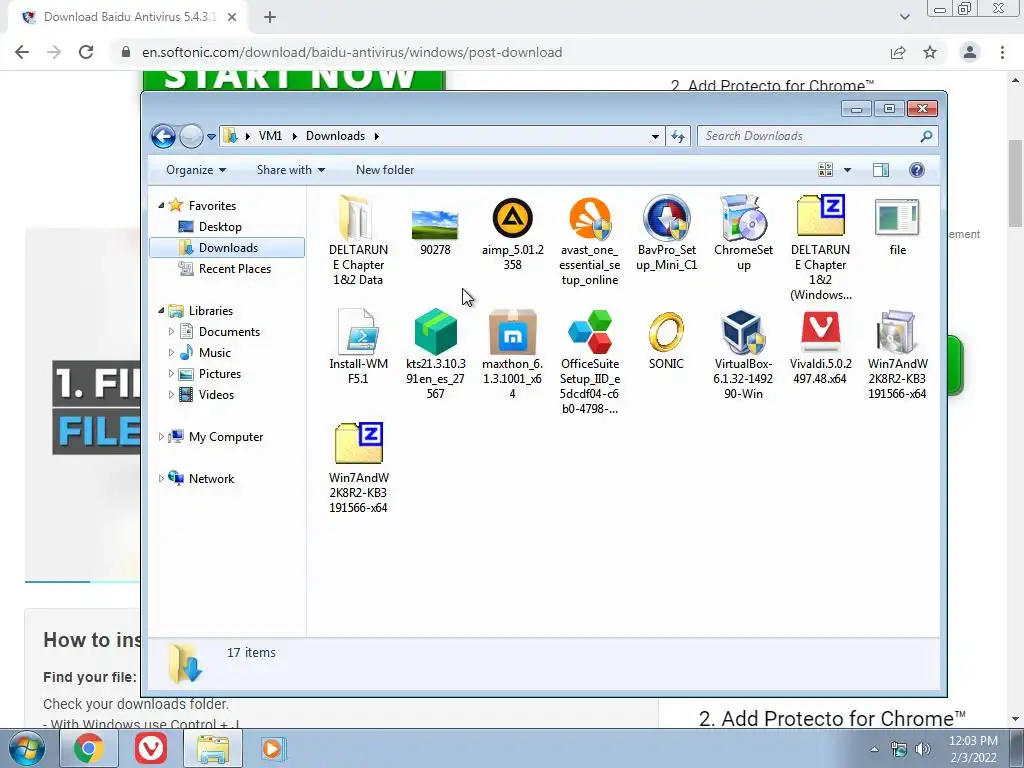Click Chrome browser back button
Image resolution: width=1024 pixels, height=768 pixels.
point(22,52)
